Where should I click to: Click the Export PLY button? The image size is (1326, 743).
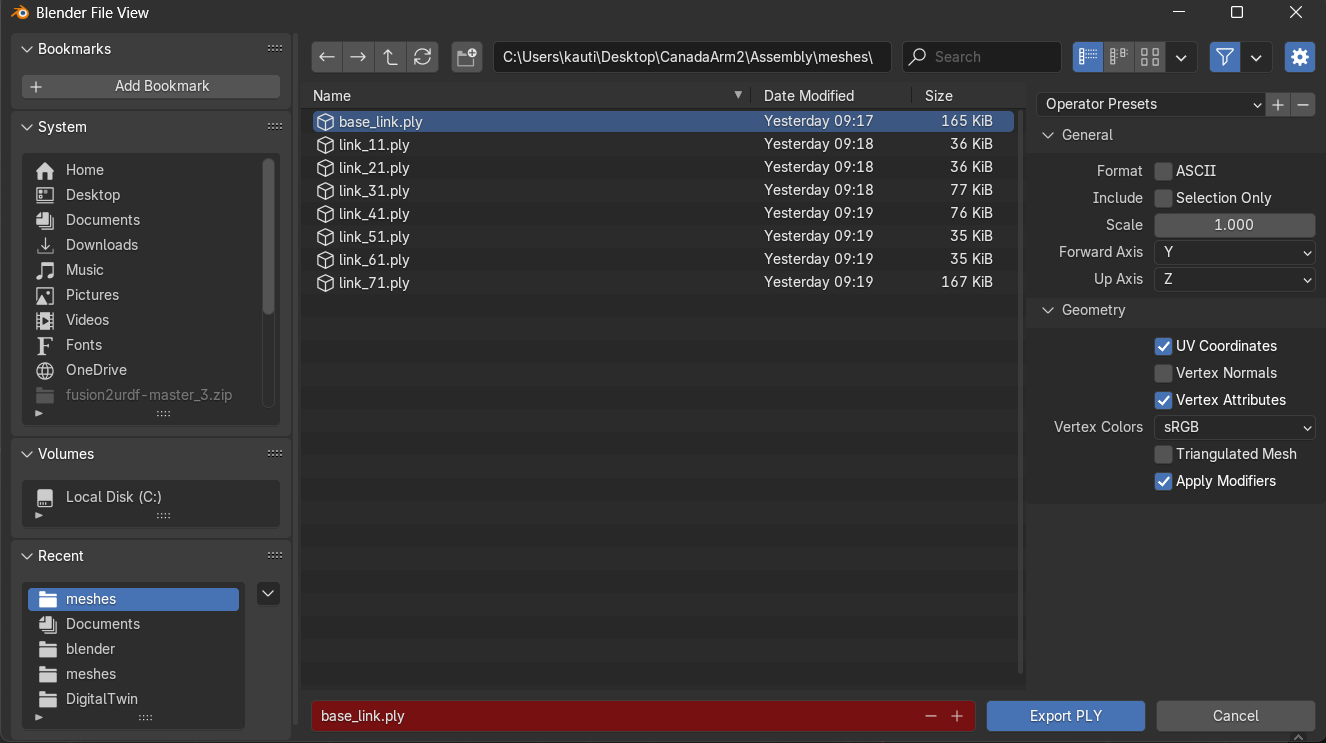tap(1065, 716)
